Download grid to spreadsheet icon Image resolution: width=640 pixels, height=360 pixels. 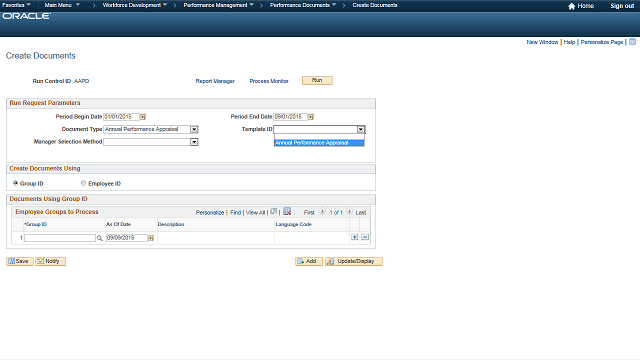coord(287,211)
